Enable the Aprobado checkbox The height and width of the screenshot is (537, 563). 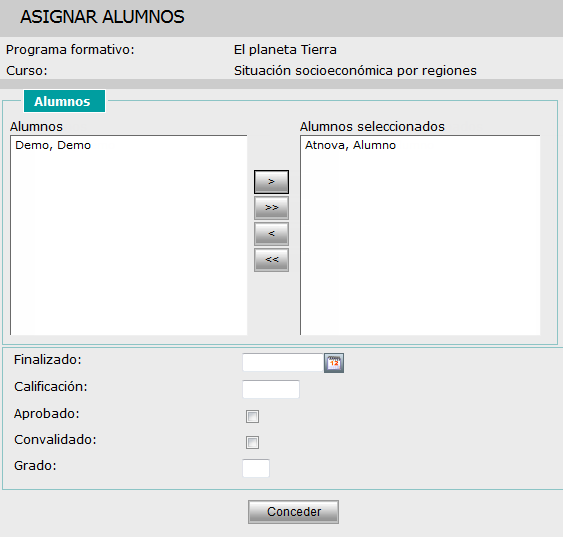pos(252,416)
